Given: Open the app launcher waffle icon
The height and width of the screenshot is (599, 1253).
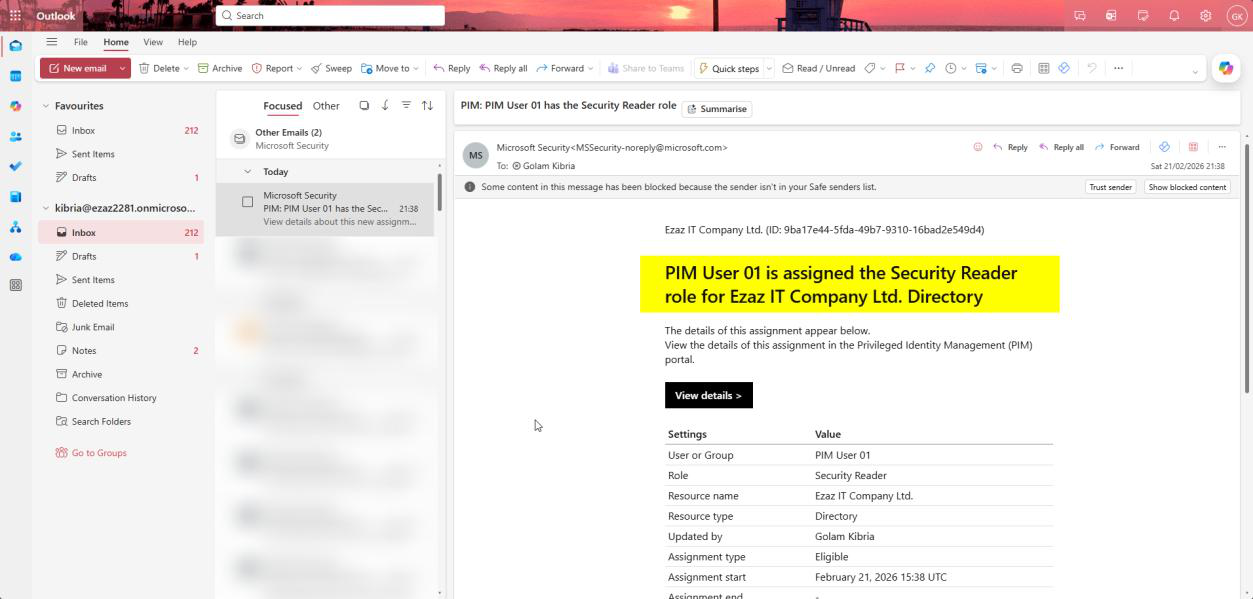Looking at the screenshot, I should coord(15,16).
